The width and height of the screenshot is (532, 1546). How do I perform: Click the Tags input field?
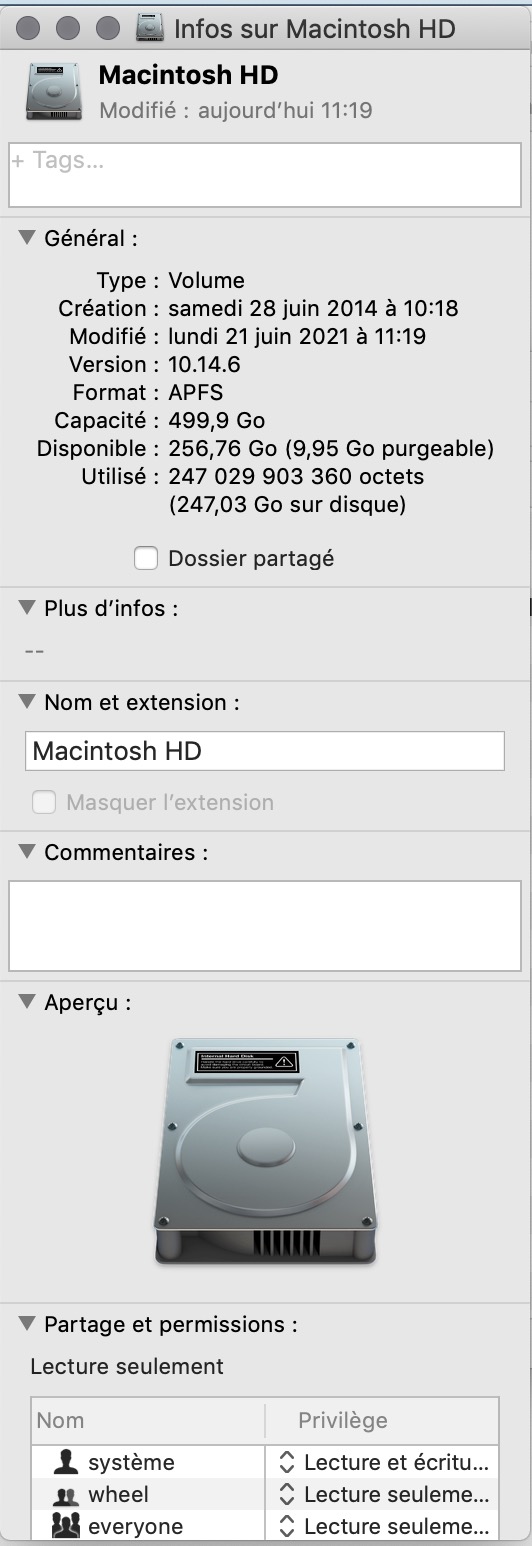pyautogui.click(x=265, y=176)
